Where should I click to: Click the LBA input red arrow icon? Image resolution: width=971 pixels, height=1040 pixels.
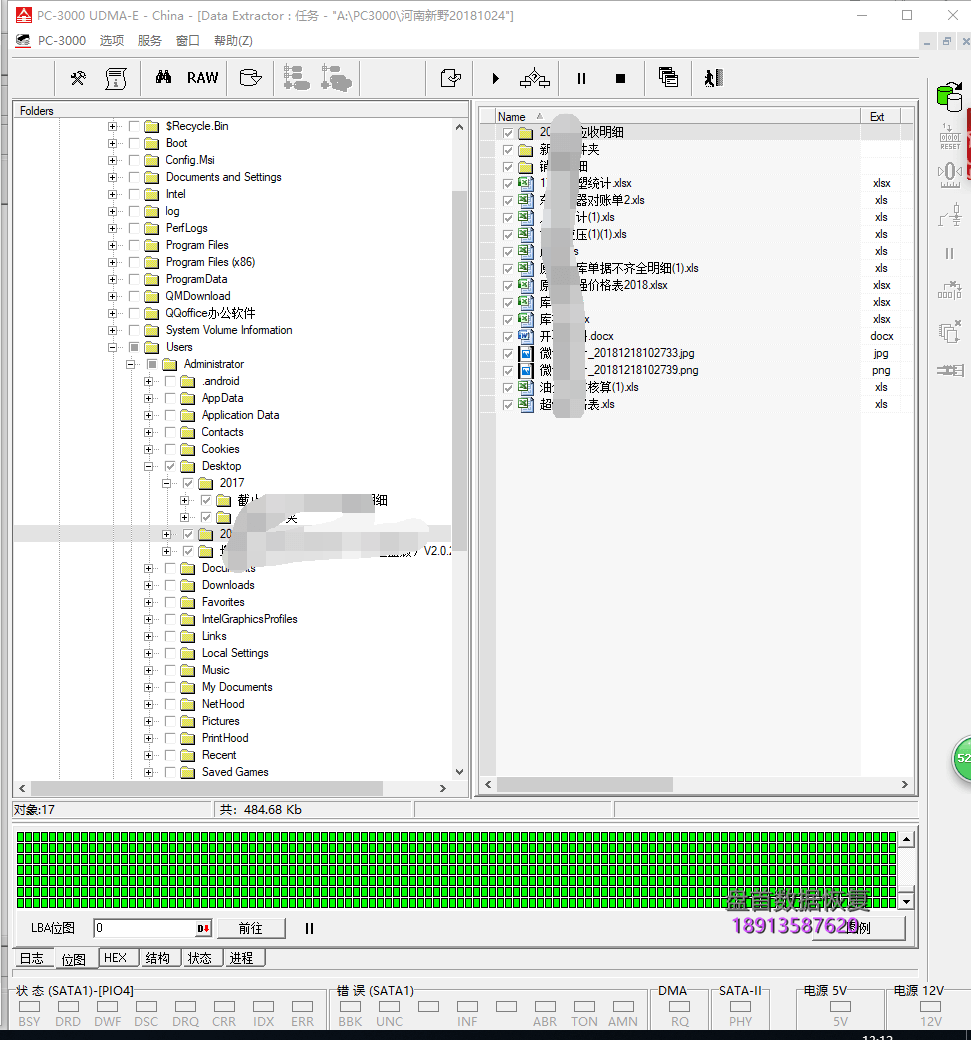203,929
